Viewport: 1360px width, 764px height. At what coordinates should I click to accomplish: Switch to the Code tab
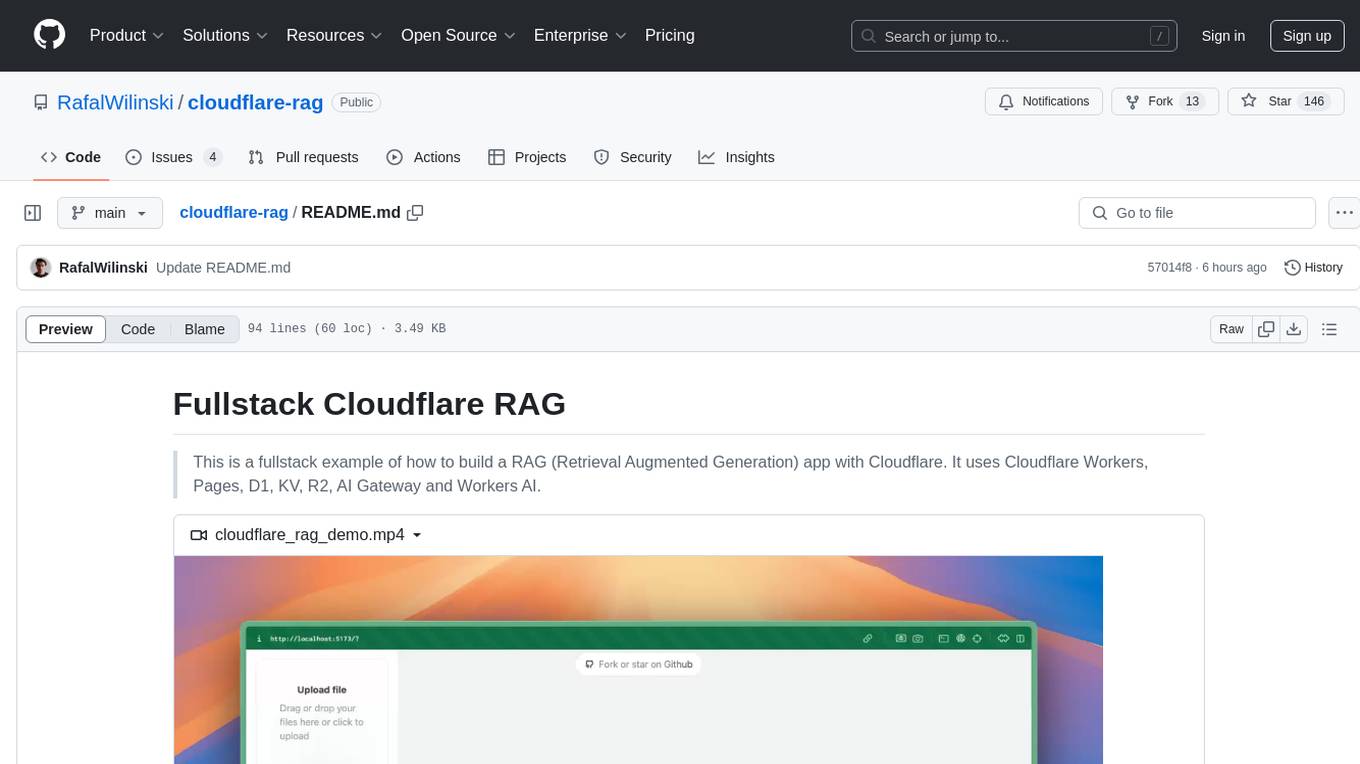70,157
